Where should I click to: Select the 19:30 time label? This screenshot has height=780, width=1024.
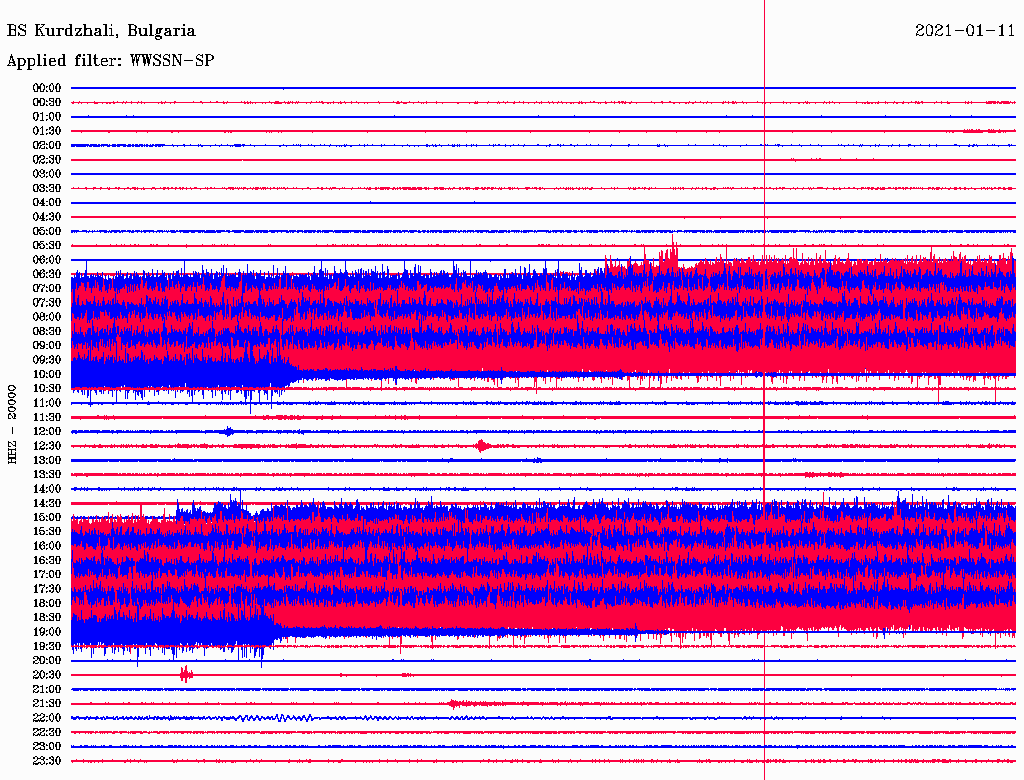pyautogui.click(x=47, y=647)
